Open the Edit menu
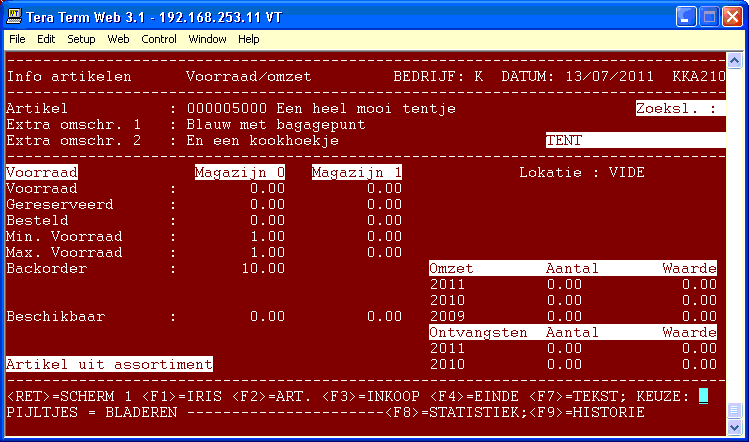 (x=46, y=39)
